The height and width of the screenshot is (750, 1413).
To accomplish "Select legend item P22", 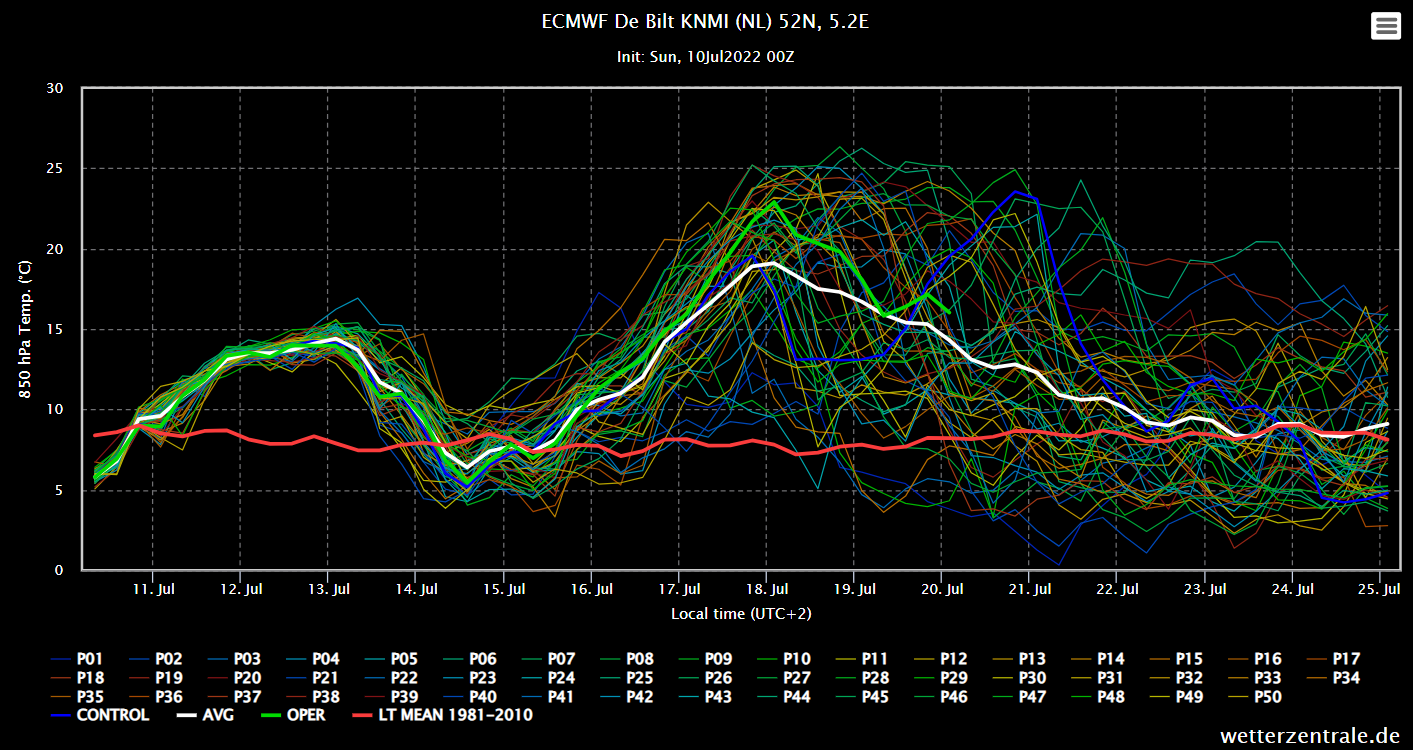I will tap(390, 678).
